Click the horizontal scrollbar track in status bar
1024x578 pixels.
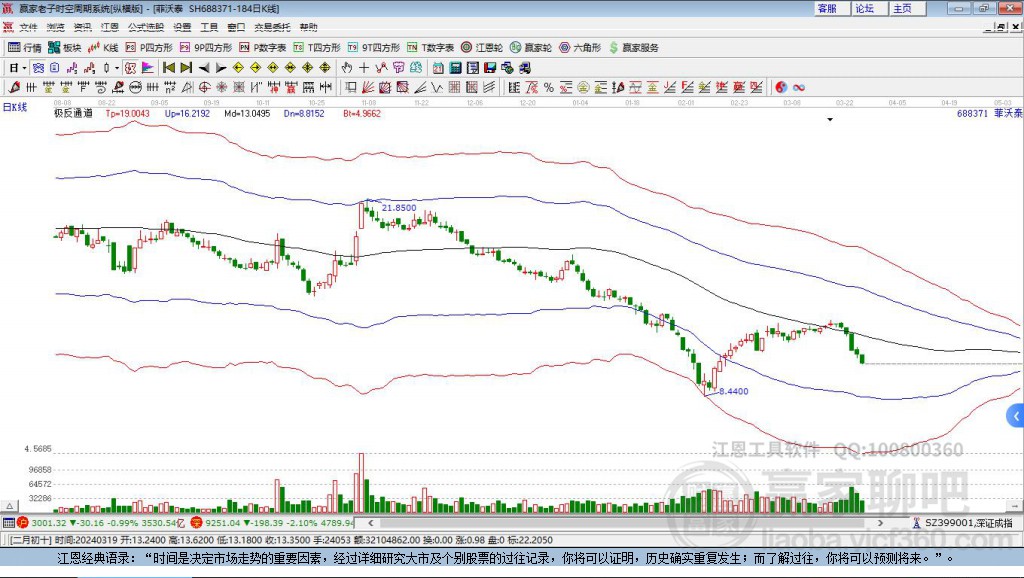point(625,522)
